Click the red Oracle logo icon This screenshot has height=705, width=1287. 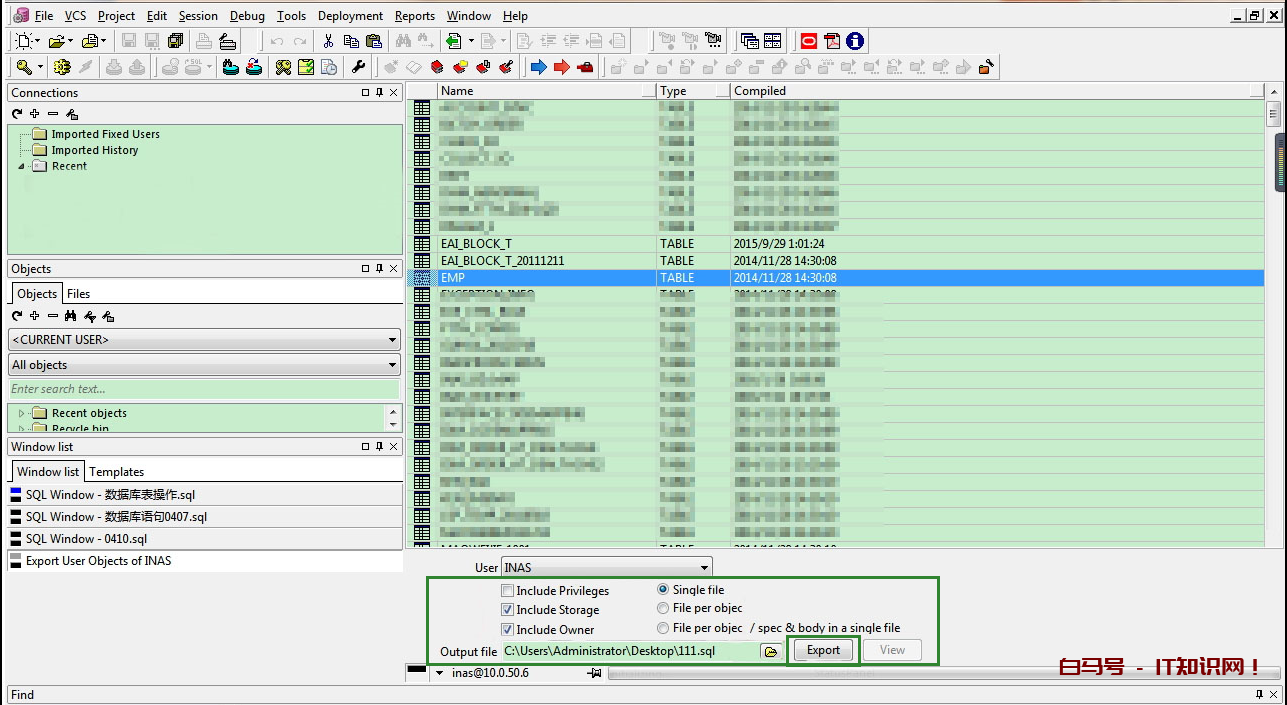[x=808, y=41]
